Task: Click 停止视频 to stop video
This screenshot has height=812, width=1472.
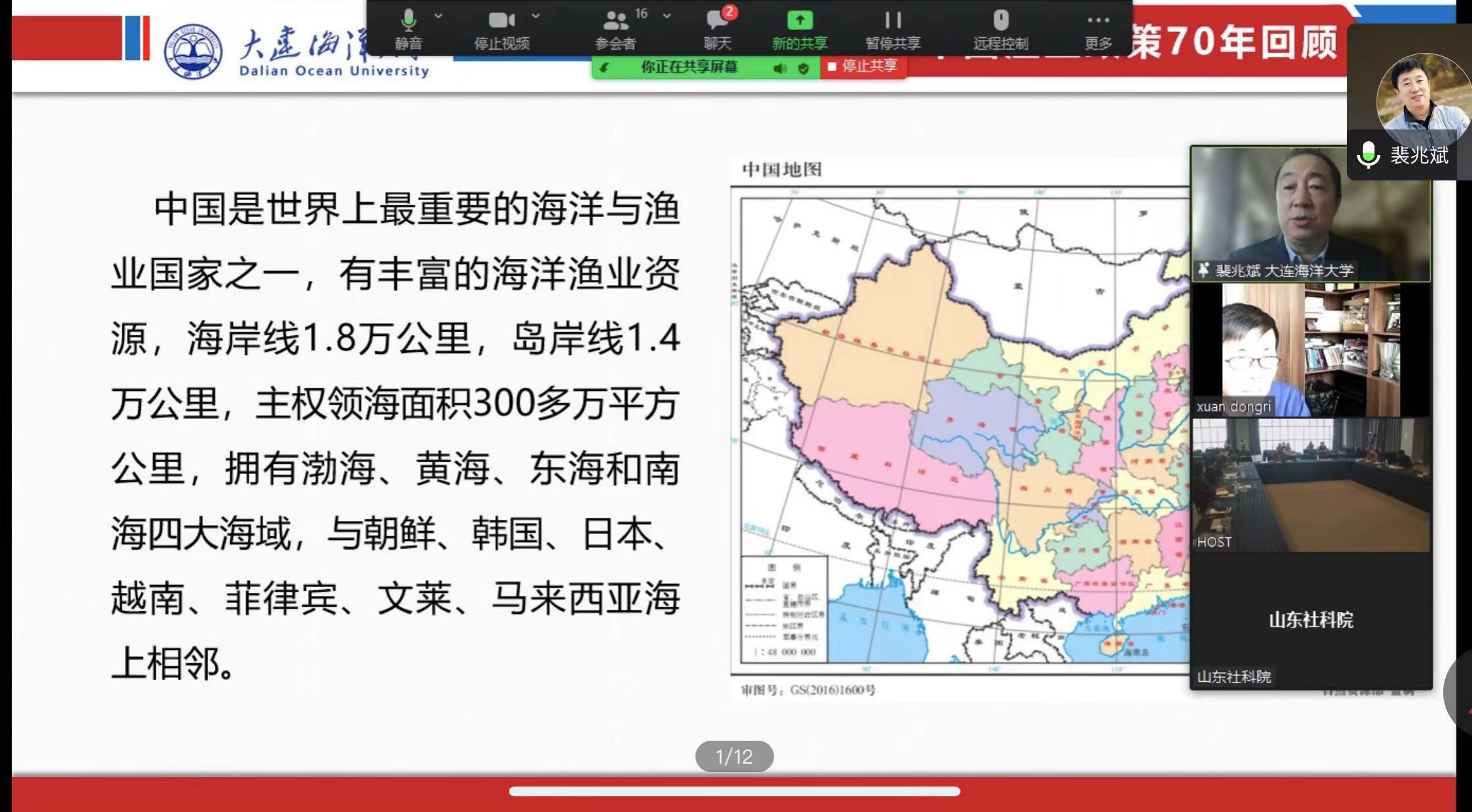Action: click(x=502, y=29)
